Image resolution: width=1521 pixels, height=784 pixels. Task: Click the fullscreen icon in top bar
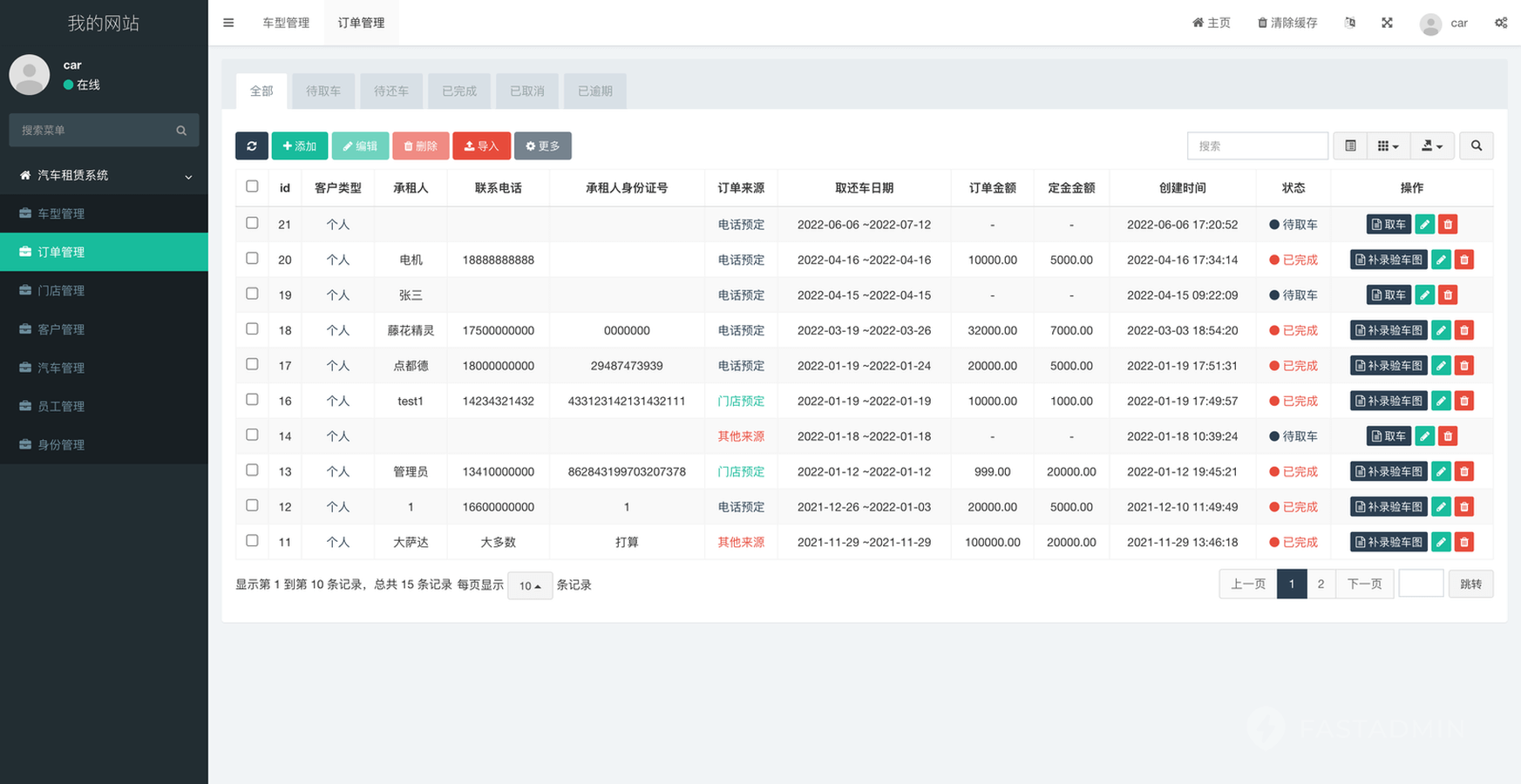coord(1387,23)
